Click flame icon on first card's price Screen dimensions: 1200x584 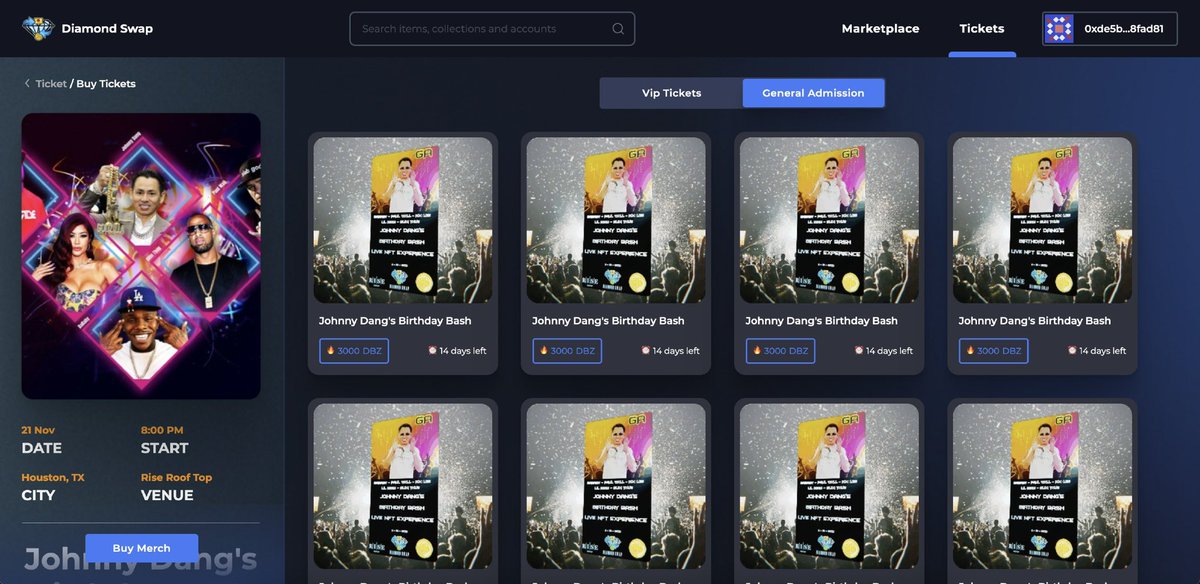coord(330,351)
